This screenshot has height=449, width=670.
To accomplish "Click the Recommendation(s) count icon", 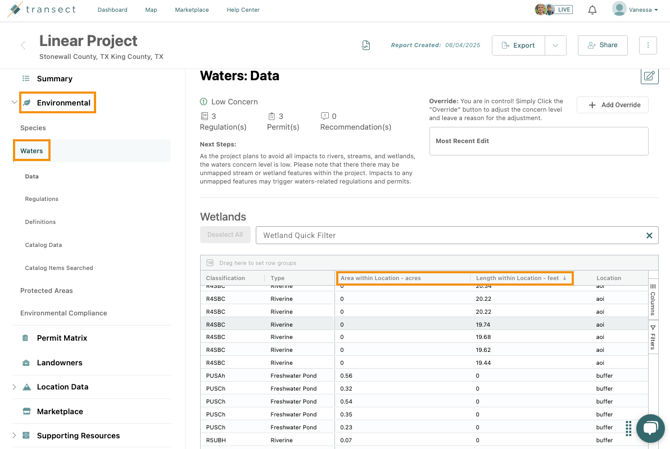I will [x=325, y=116].
